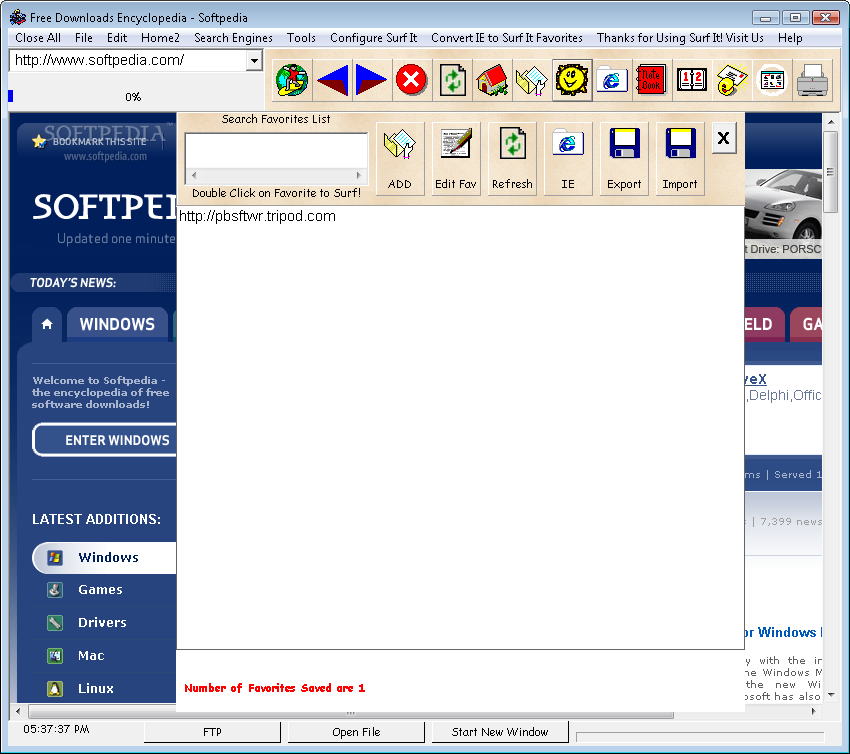Select the WINDOWS tab on Softpedia
This screenshot has height=754, width=850.
(117, 324)
